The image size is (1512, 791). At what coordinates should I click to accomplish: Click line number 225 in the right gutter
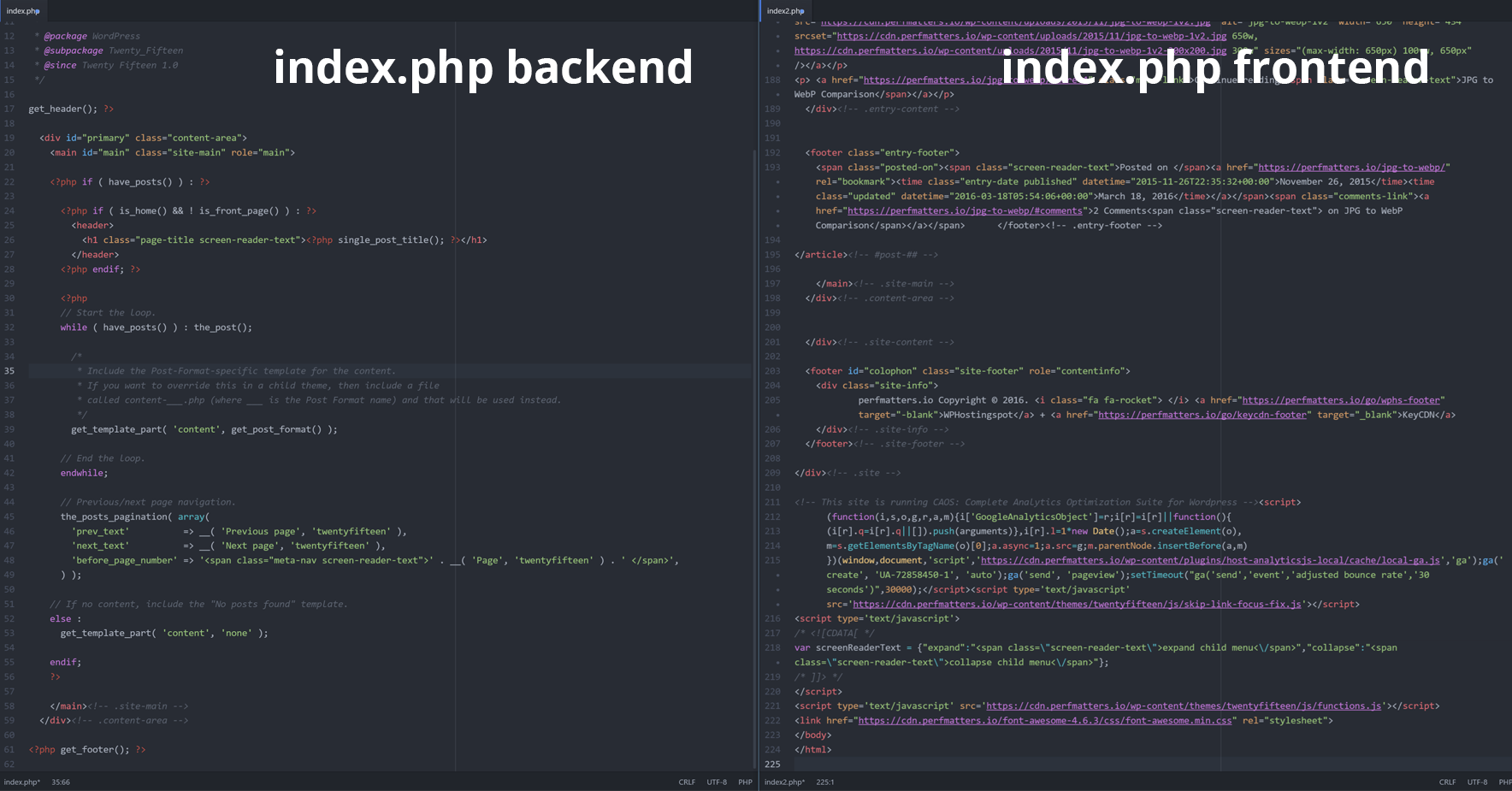coord(772,764)
